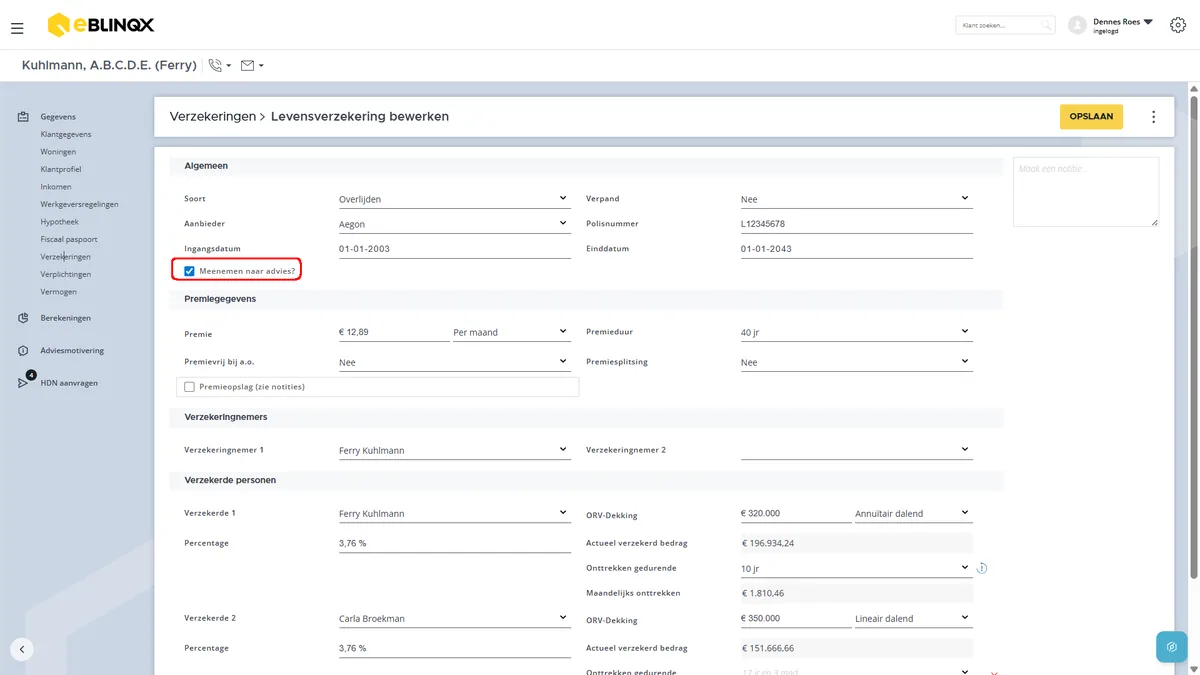Open the Premievrij bij a.o. dropdown
Screen dimensions: 1200x675
454,362
